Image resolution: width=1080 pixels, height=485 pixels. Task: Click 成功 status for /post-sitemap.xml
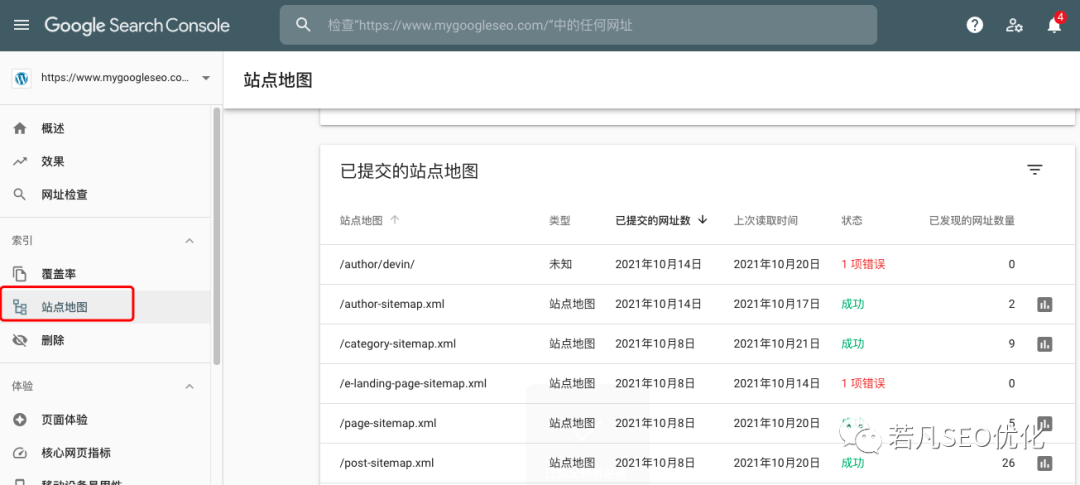(853, 463)
